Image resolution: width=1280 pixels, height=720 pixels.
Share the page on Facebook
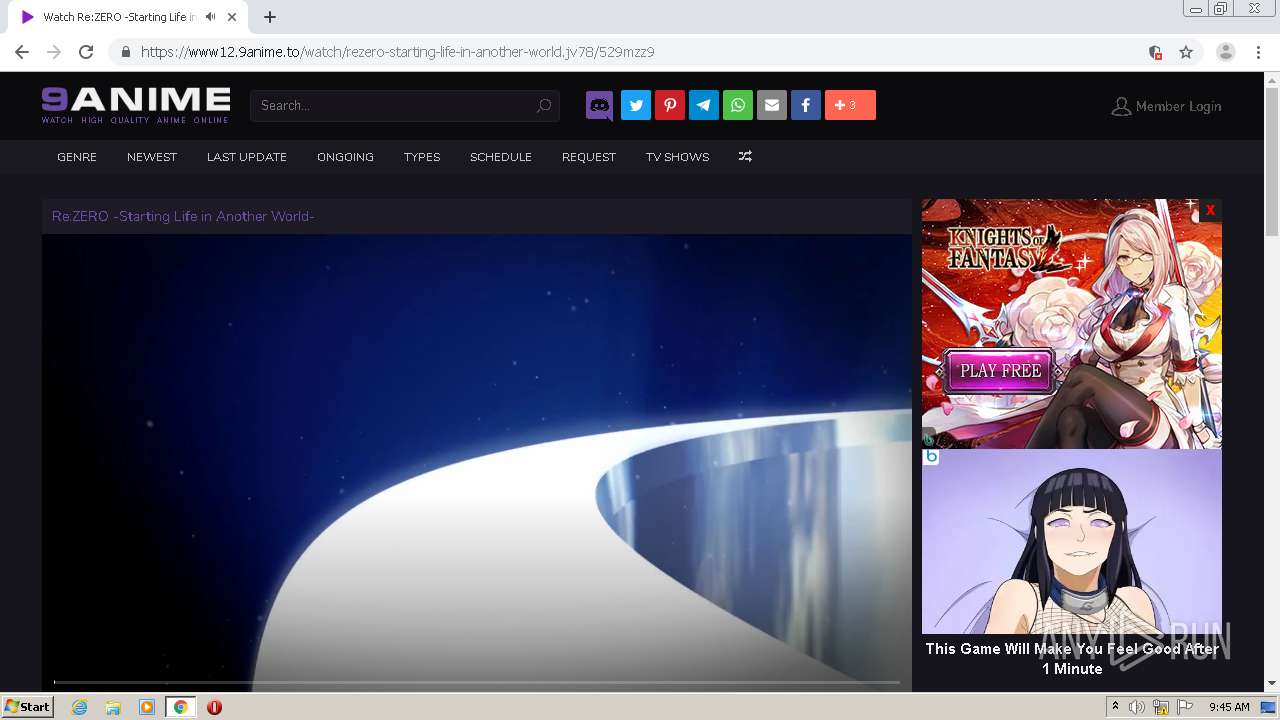(806, 105)
